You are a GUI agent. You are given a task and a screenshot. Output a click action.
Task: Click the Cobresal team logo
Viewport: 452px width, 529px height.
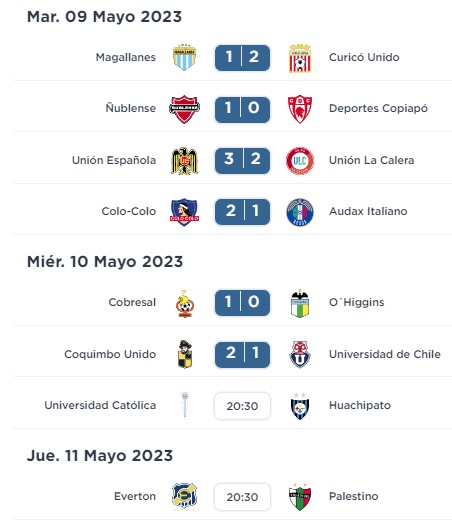185,304
